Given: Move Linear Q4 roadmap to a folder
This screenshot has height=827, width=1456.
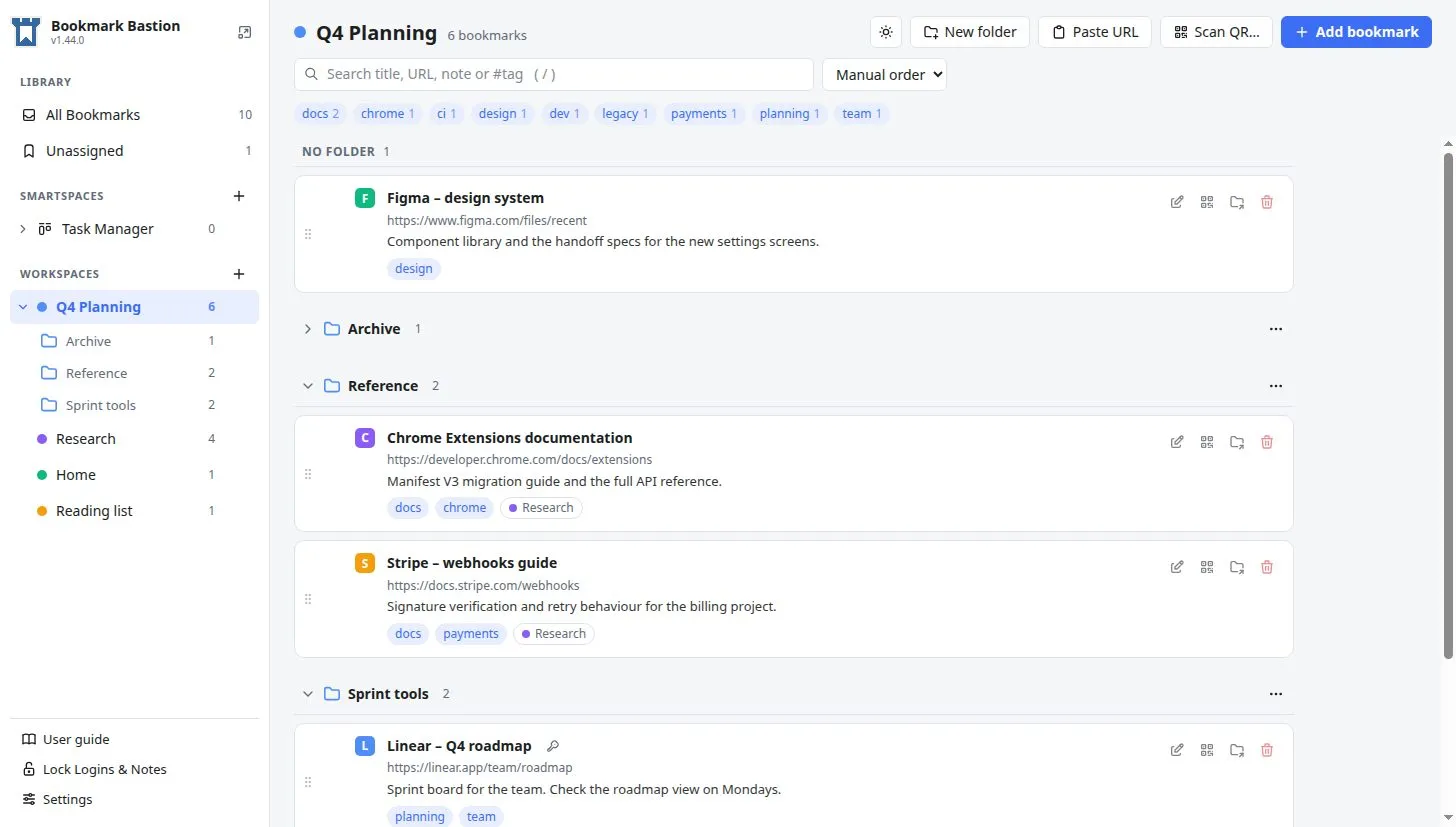Looking at the screenshot, I should pyautogui.click(x=1237, y=750).
